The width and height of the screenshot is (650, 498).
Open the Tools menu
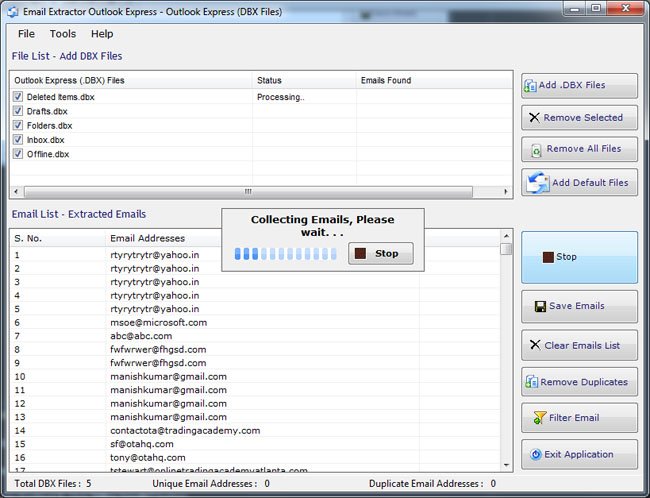click(63, 34)
